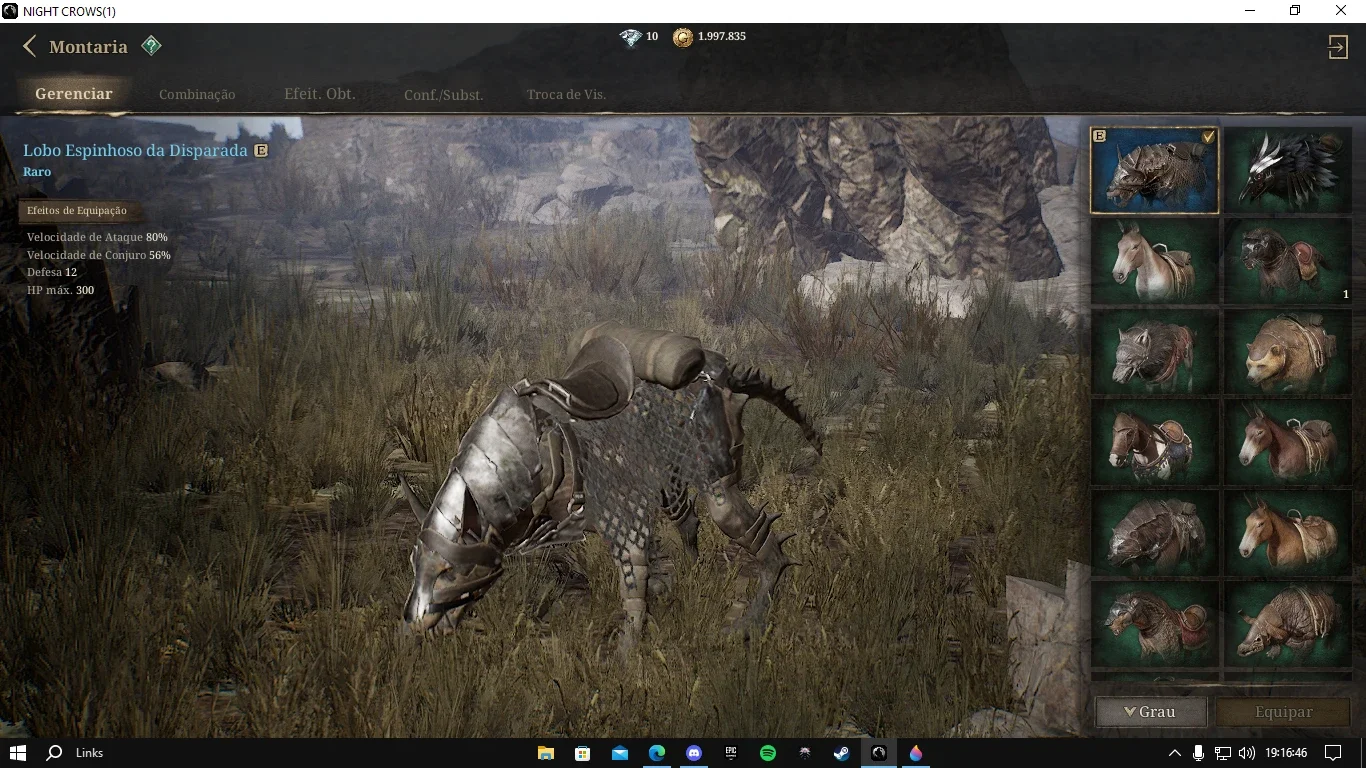This screenshot has height=768, width=1366.
Task: Click the Raro rarity label
Action: 37,172
